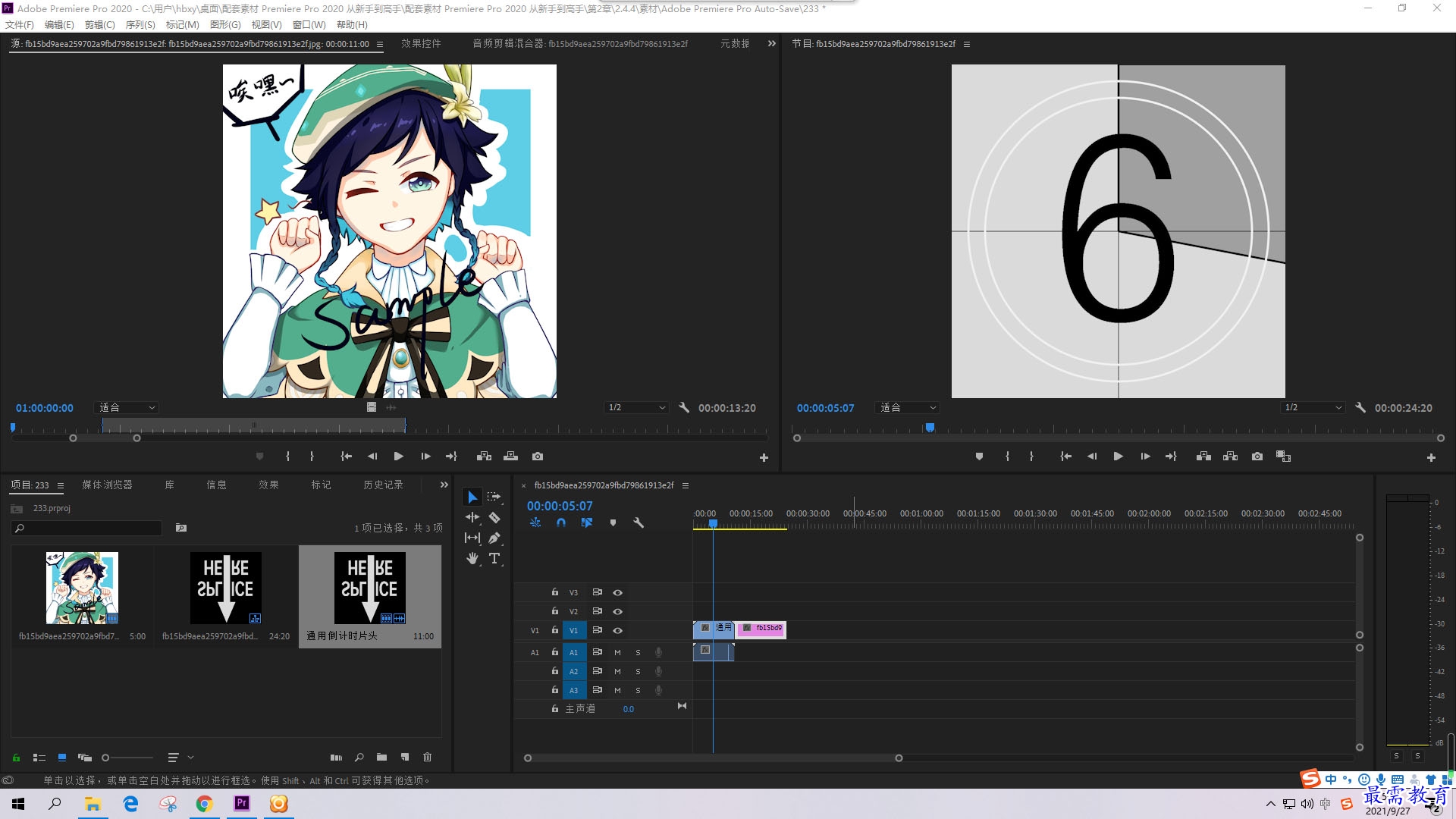The height and width of the screenshot is (819, 1456).
Task: Step back one frame in Source monitor
Action: 372,457
